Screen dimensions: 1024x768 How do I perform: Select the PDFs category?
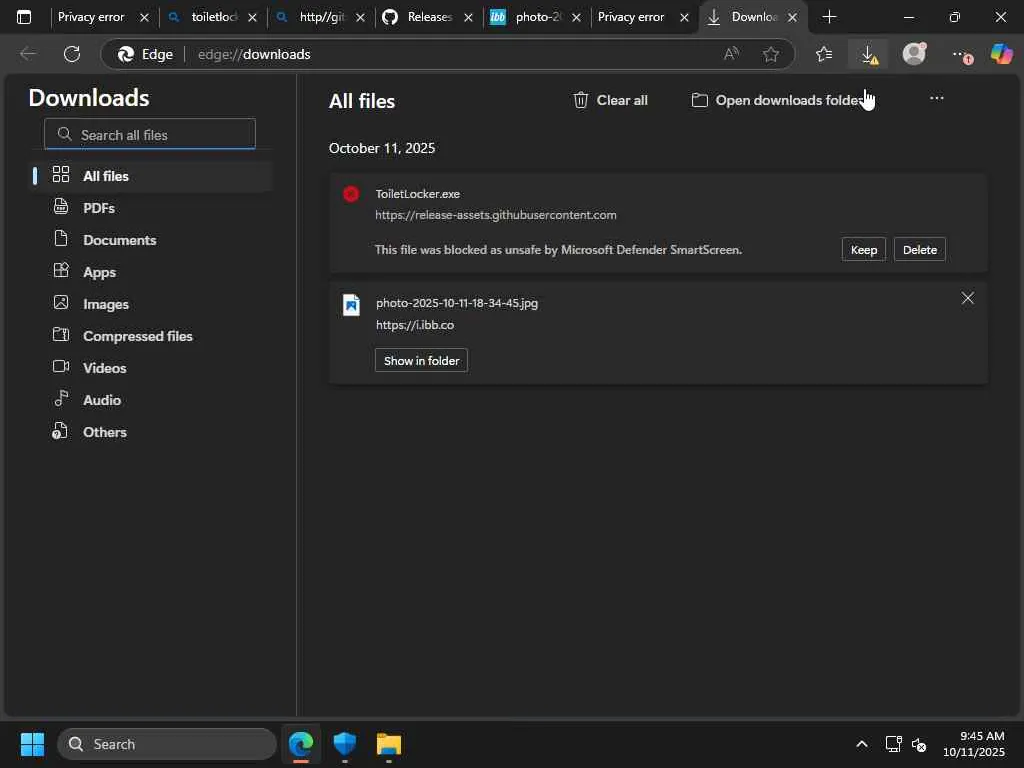(152, 208)
